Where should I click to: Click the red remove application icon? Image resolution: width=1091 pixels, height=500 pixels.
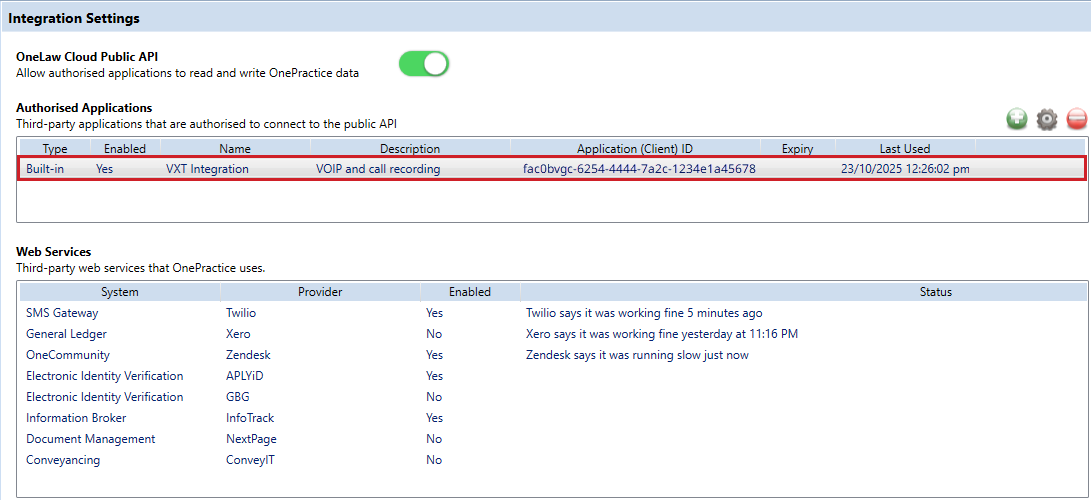point(1076,120)
